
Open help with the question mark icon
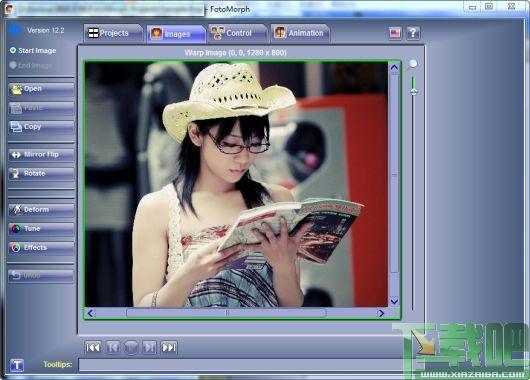tap(413, 33)
